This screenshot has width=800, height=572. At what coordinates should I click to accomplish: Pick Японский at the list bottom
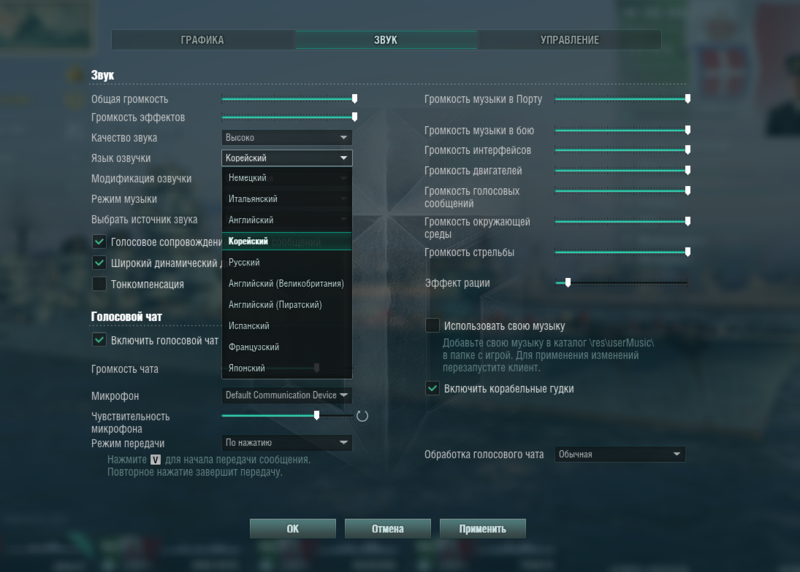[x=287, y=368]
